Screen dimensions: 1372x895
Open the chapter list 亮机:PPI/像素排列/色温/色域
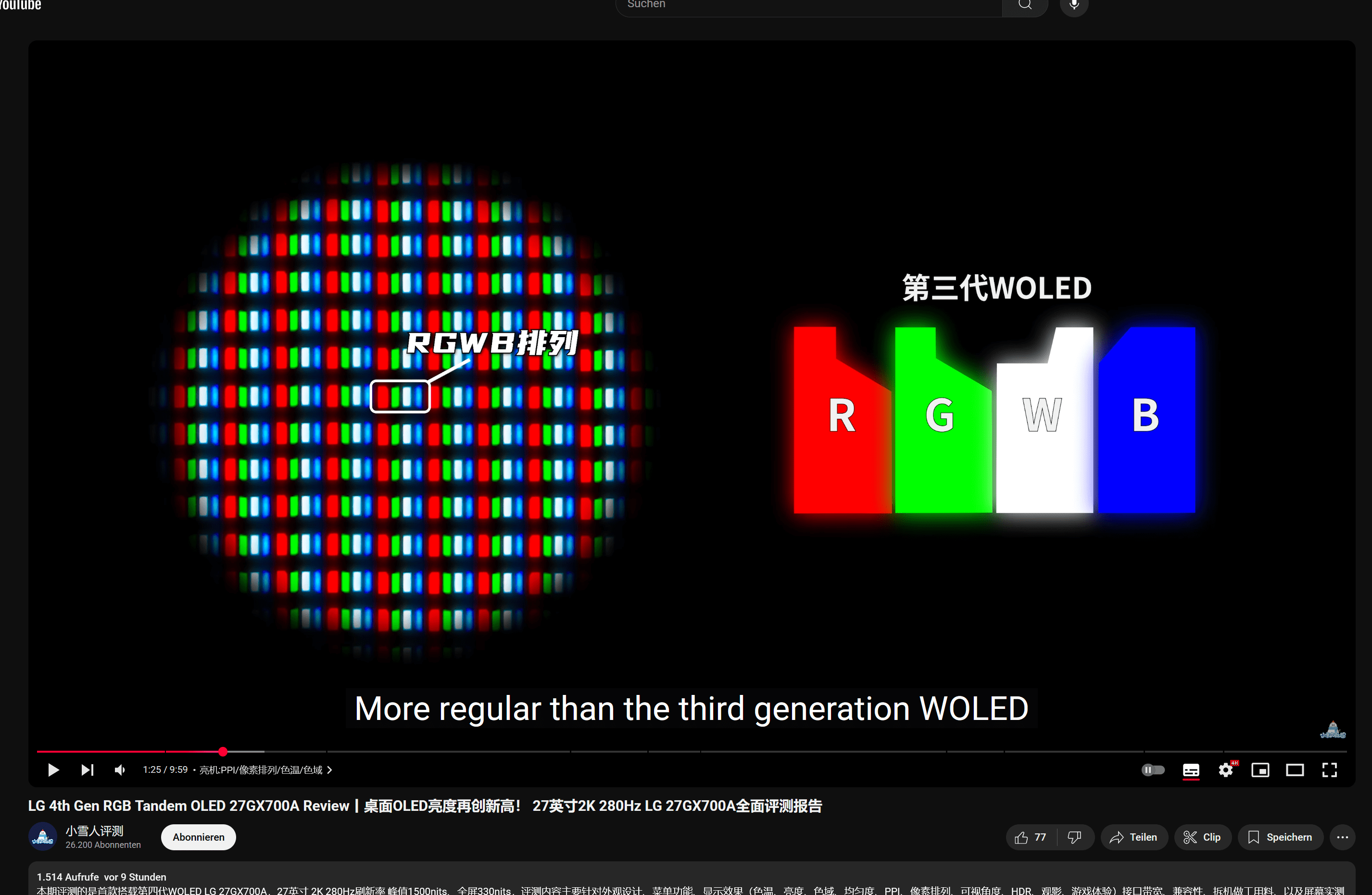tap(266, 770)
